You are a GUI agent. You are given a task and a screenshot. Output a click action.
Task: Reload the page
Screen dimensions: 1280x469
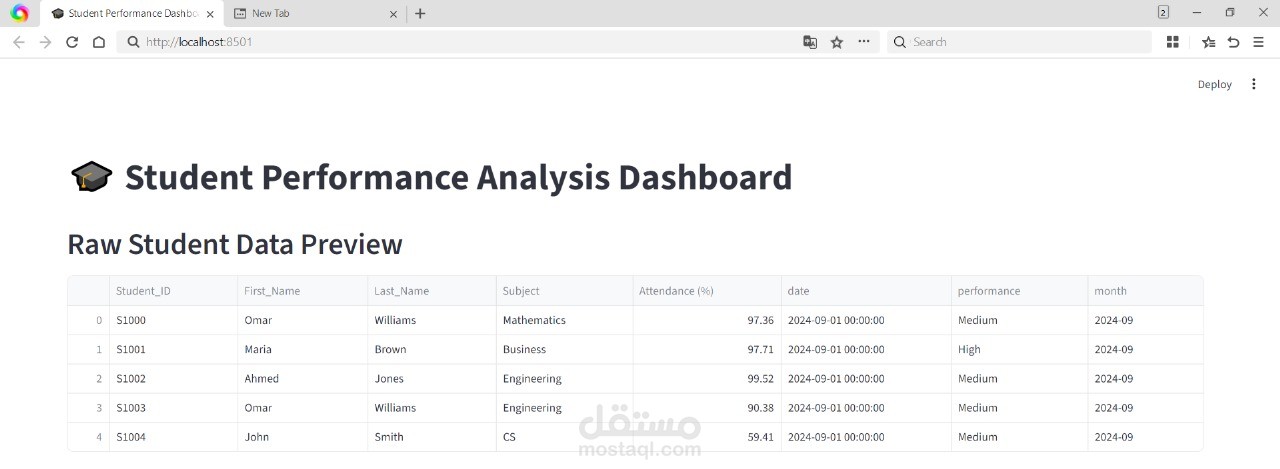(72, 42)
